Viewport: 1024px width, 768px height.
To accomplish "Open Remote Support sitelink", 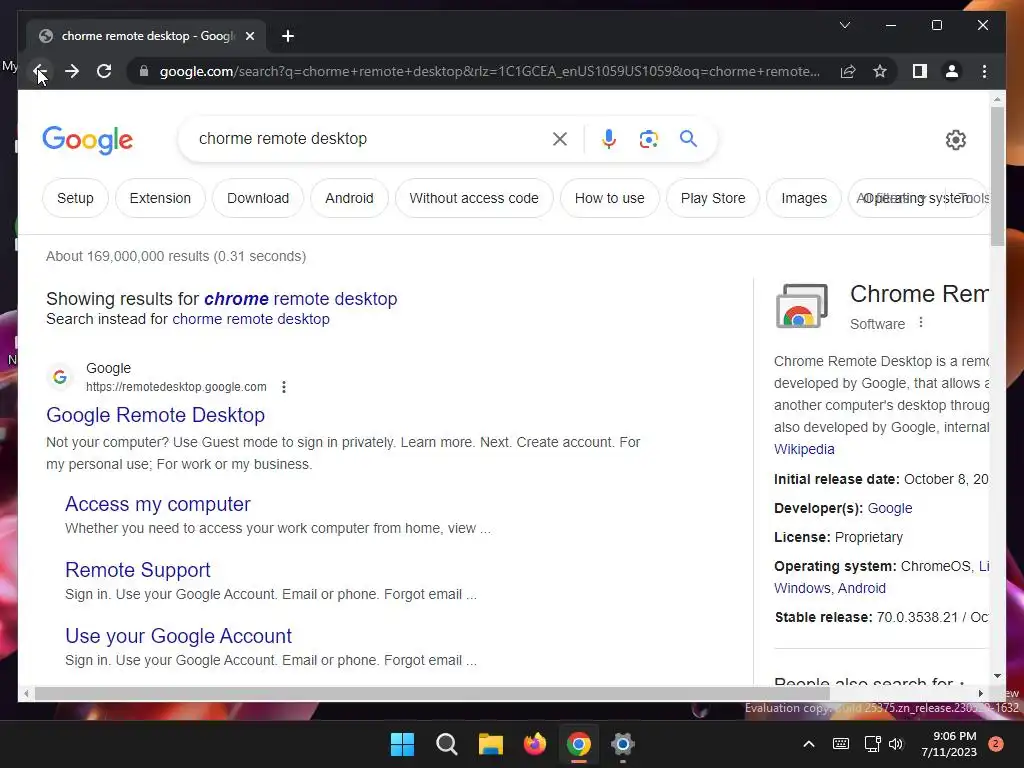I will [x=138, y=569].
